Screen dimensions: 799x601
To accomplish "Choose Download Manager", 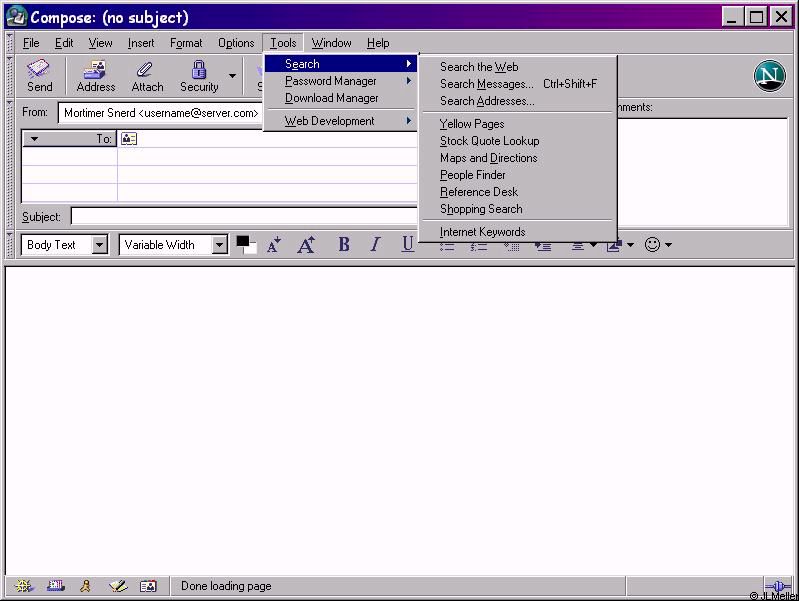I will (340, 98).
